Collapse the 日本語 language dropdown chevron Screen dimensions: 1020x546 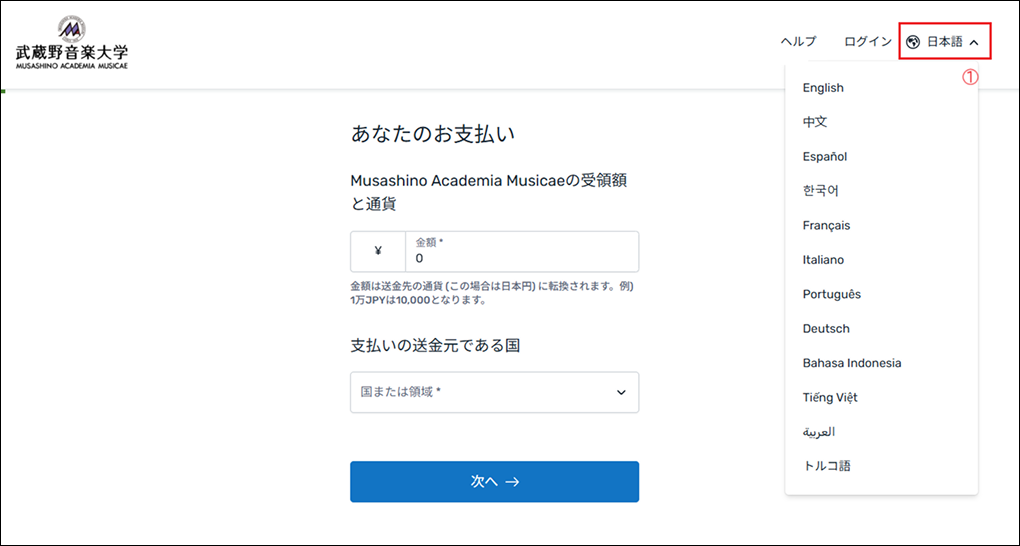pos(974,42)
